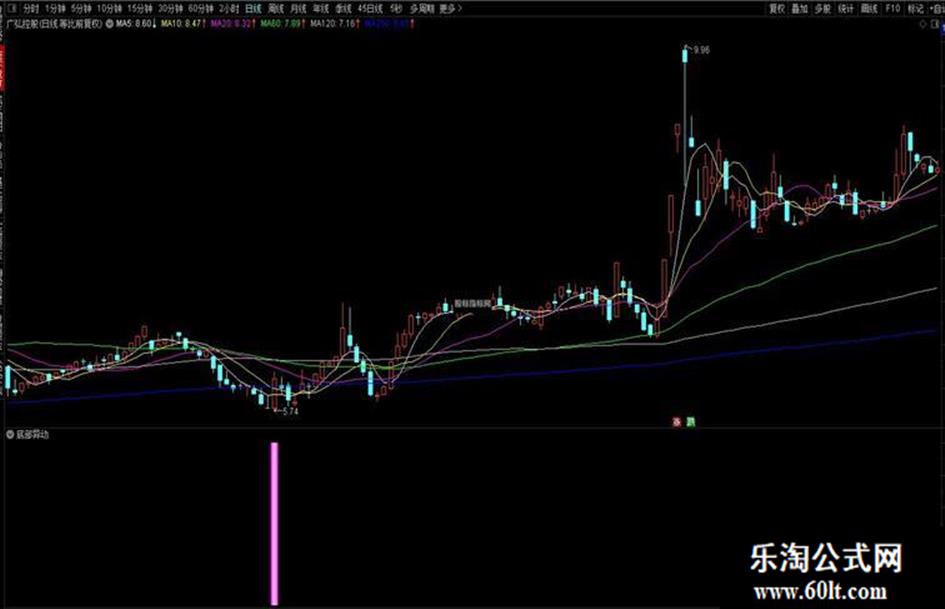Click the green MA60 value label
The height and width of the screenshot is (609, 945).
283,24
